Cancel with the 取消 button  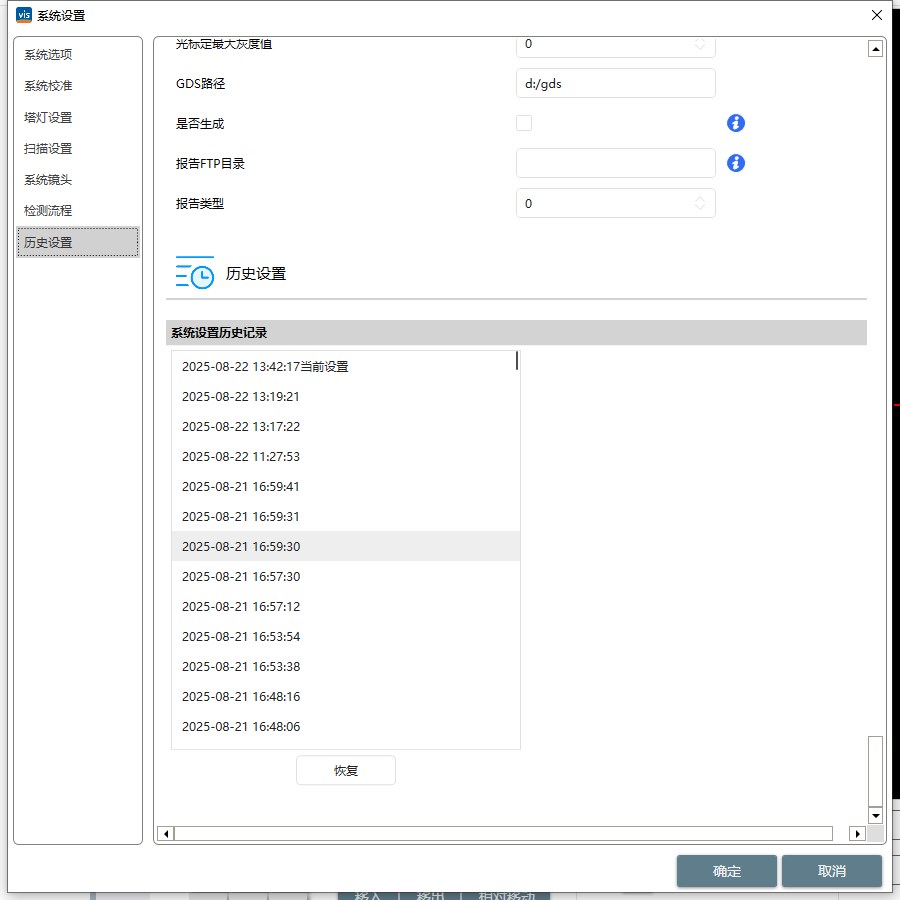click(832, 871)
